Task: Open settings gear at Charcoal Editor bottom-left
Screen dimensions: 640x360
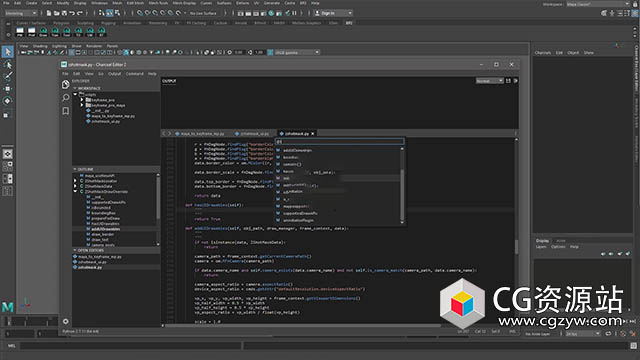Action: [65, 321]
